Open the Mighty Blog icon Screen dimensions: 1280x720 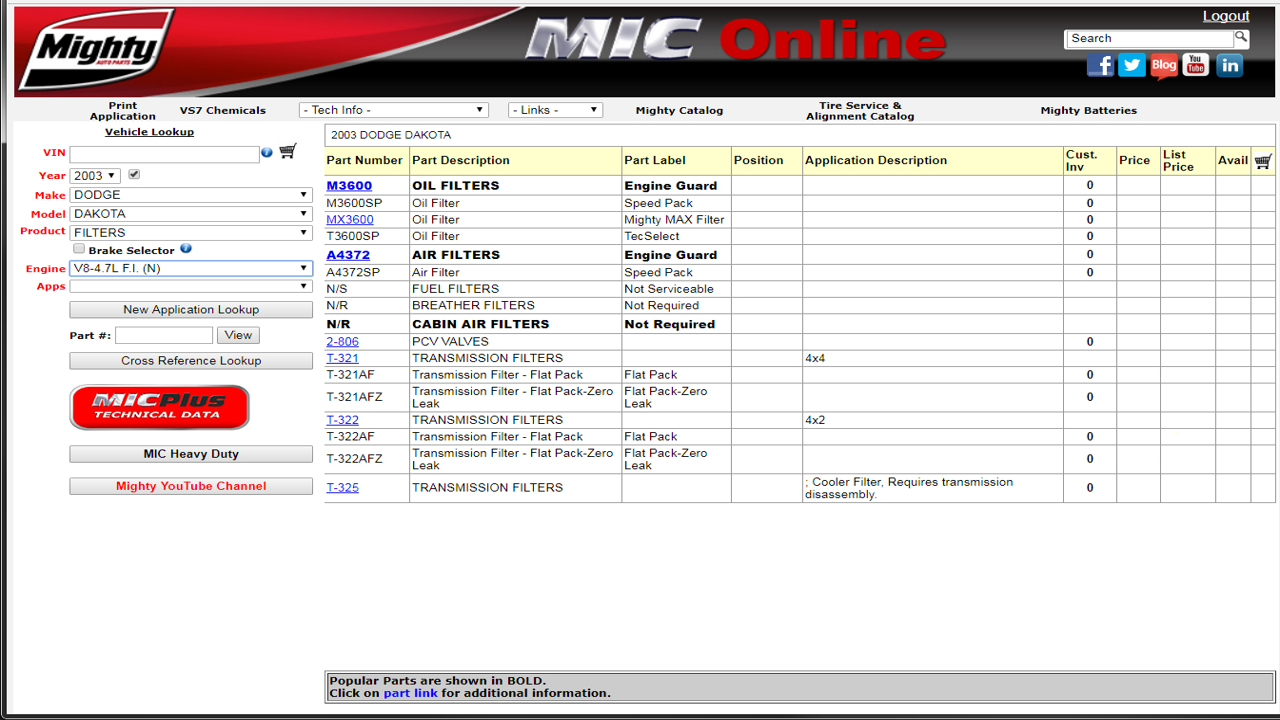pos(1163,65)
